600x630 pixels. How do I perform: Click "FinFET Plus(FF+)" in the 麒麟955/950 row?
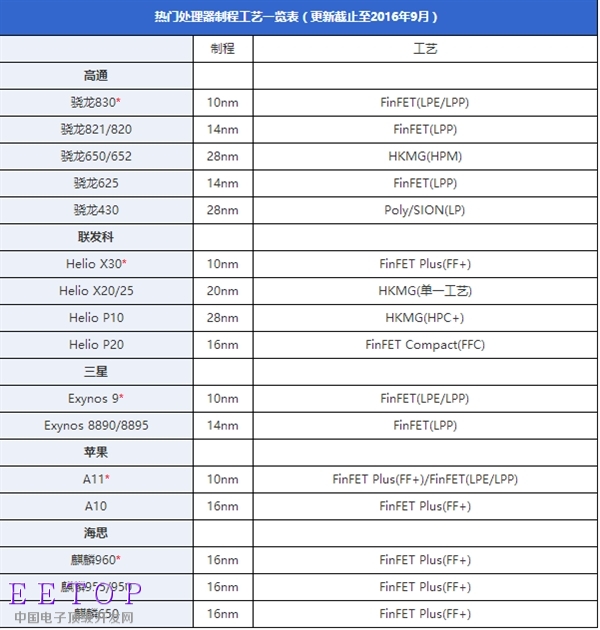pos(425,587)
